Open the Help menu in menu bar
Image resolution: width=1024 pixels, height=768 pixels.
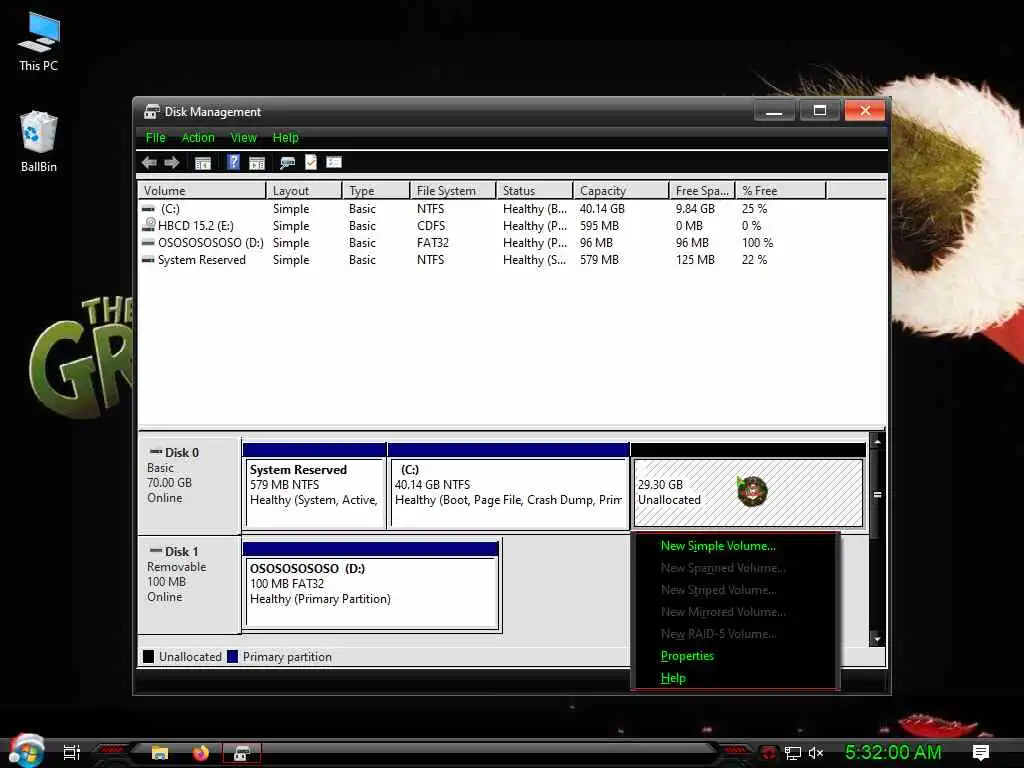(x=285, y=137)
